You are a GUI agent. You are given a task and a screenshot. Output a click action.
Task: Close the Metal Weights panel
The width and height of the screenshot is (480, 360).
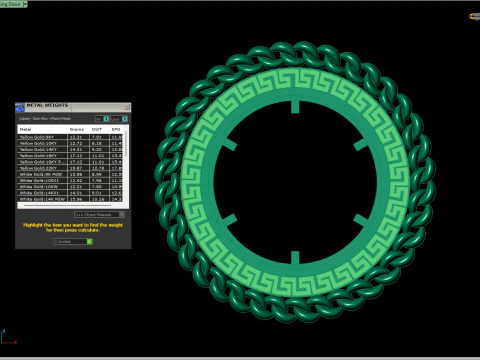(x=127, y=107)
